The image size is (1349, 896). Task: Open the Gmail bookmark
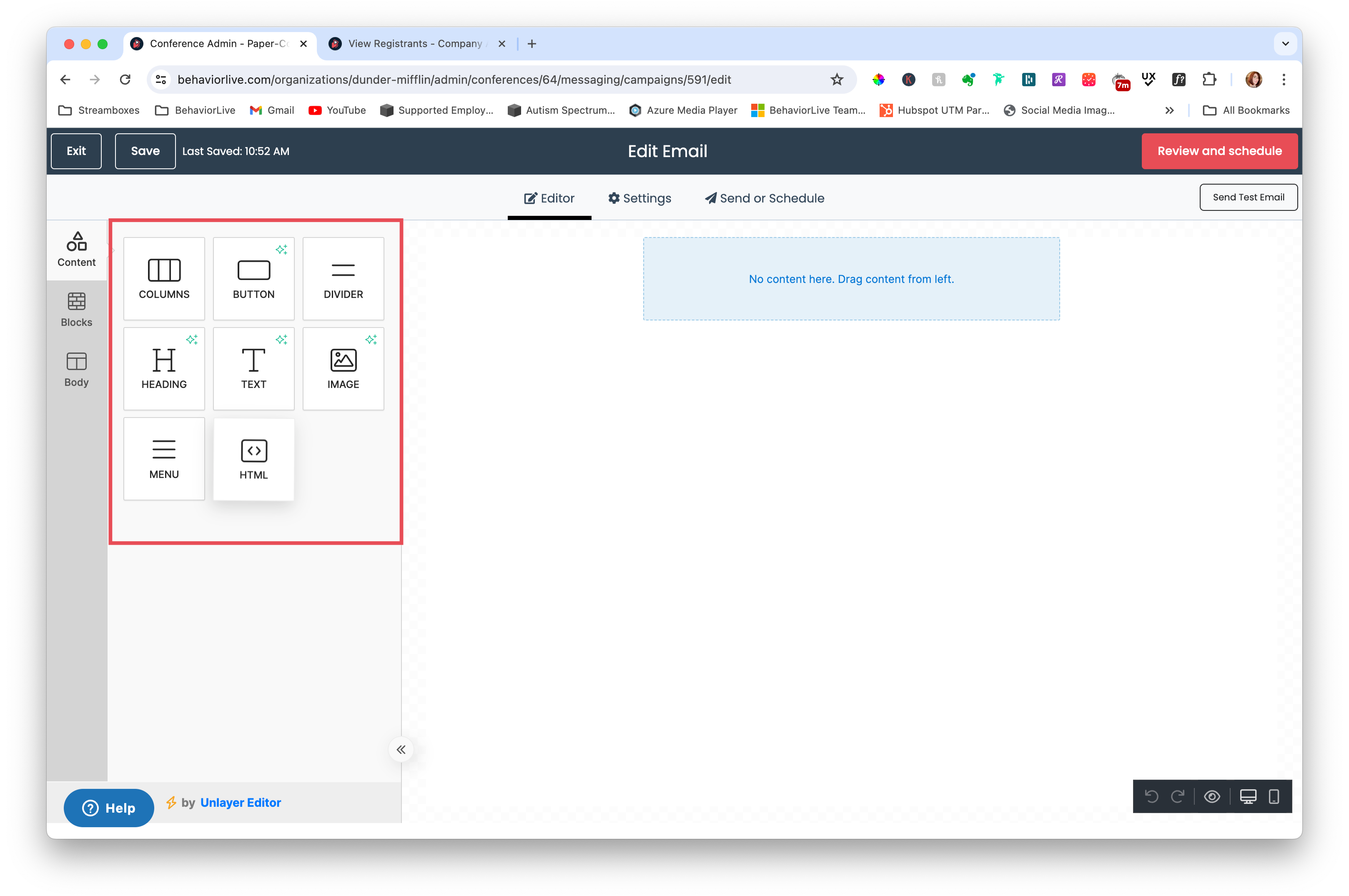tap(272, 110)
